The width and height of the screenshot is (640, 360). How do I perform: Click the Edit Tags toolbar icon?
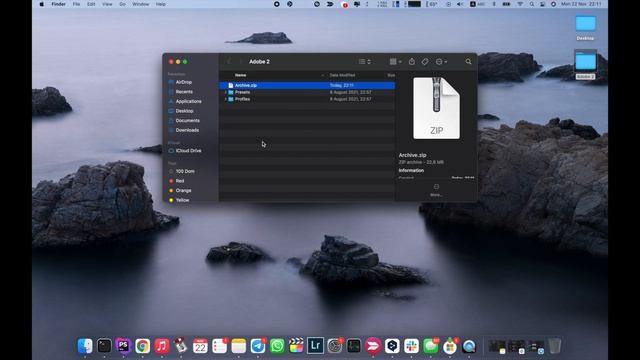click(x=425, y=62)
